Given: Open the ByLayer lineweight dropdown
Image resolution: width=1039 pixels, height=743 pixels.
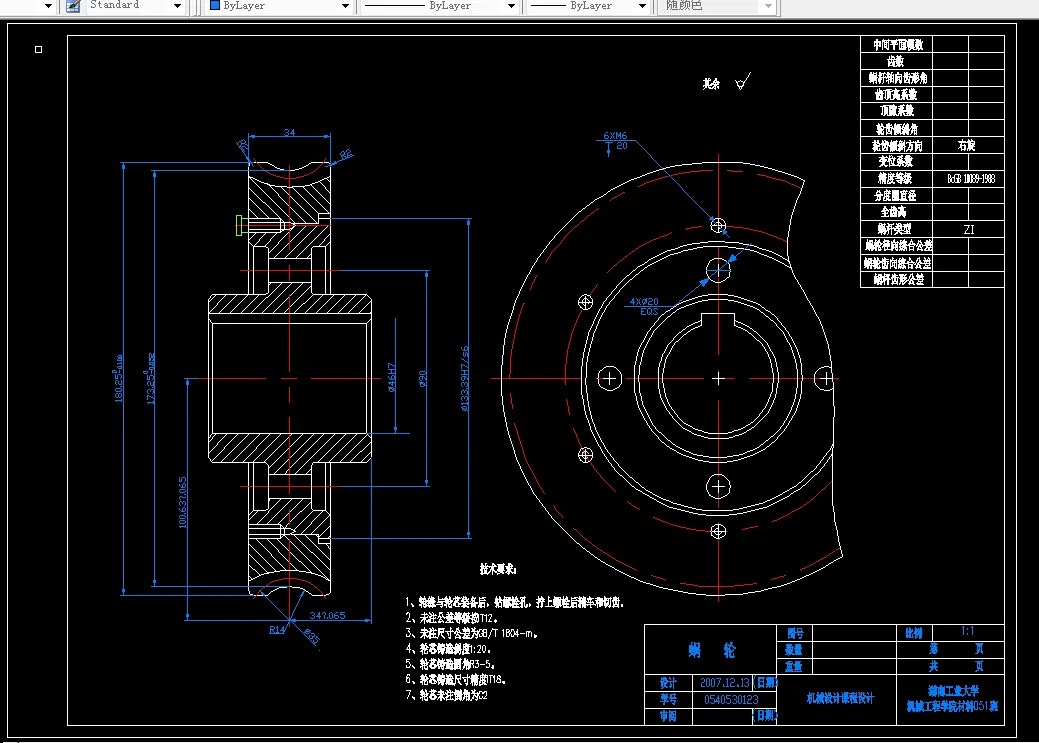Looking at the screenshot, I should point(642,6).
